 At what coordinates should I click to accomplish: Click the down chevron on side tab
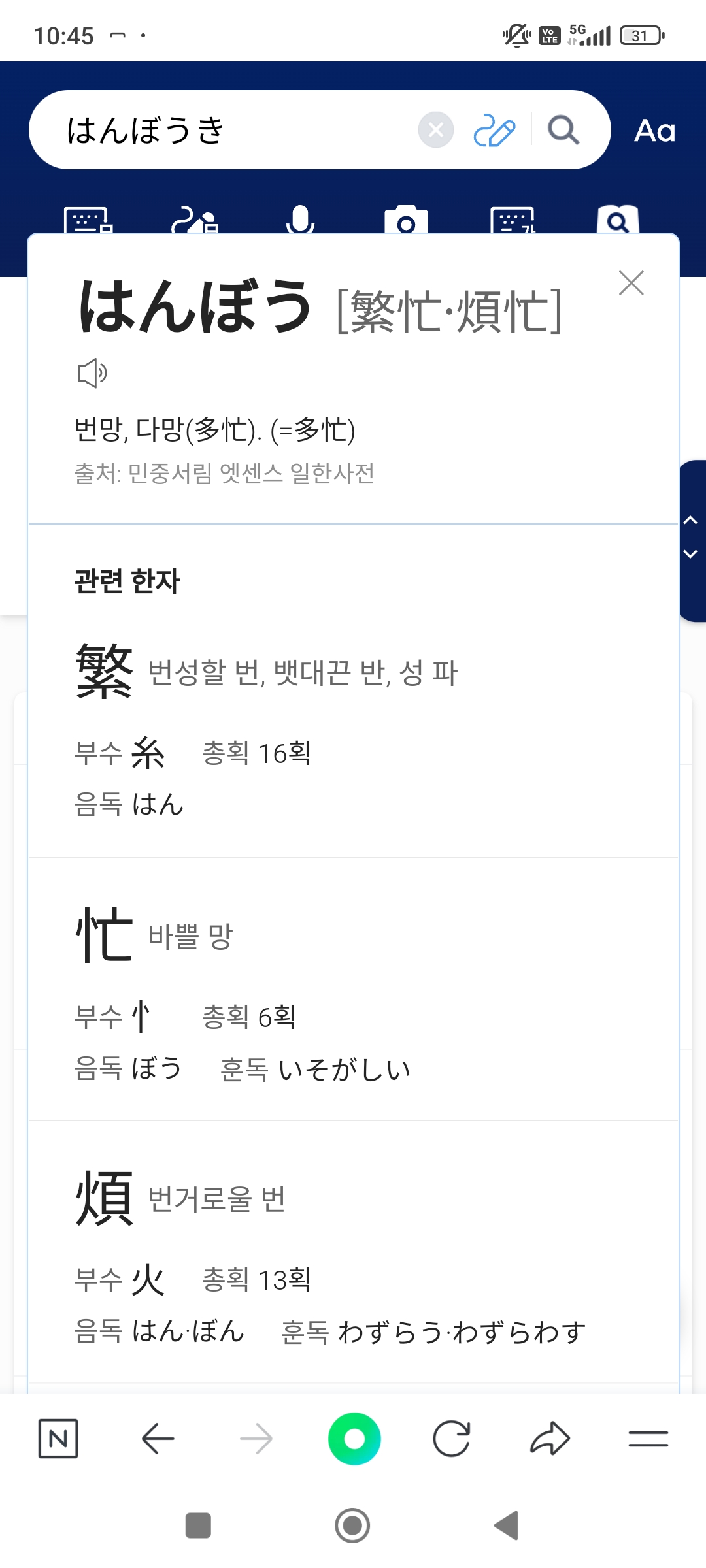(x=690, y=554)
